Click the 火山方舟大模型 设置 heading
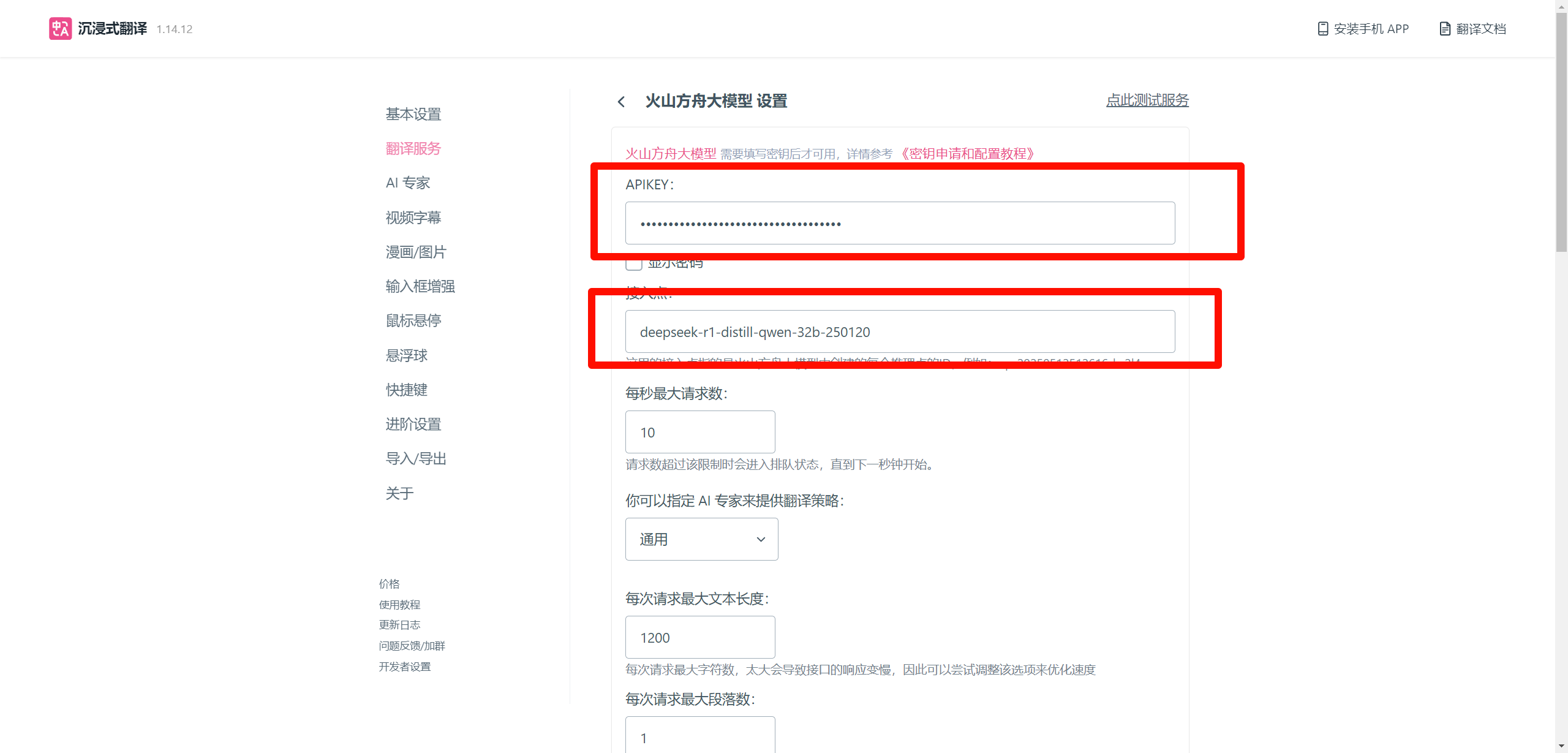1568x753 pixels. click(x=716, y=101)
